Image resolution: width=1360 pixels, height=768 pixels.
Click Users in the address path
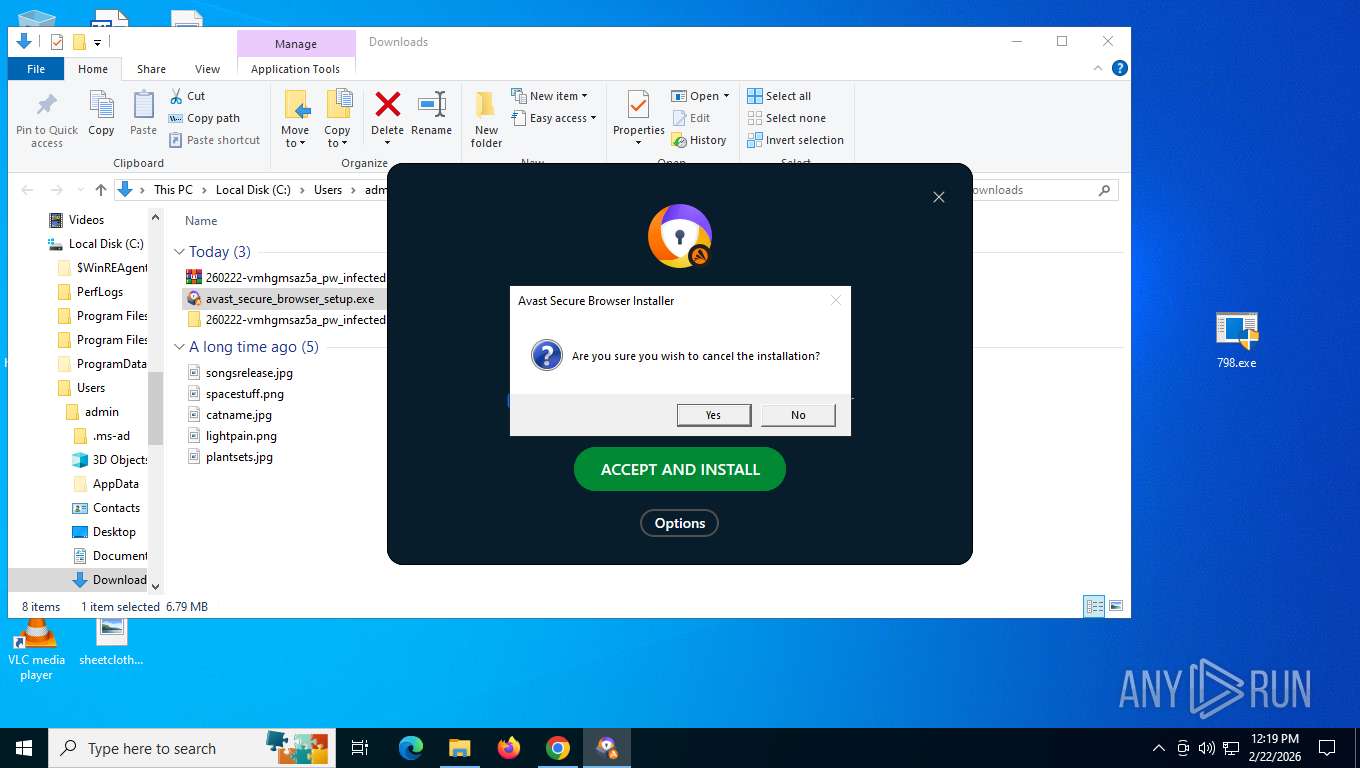point(328,190)
